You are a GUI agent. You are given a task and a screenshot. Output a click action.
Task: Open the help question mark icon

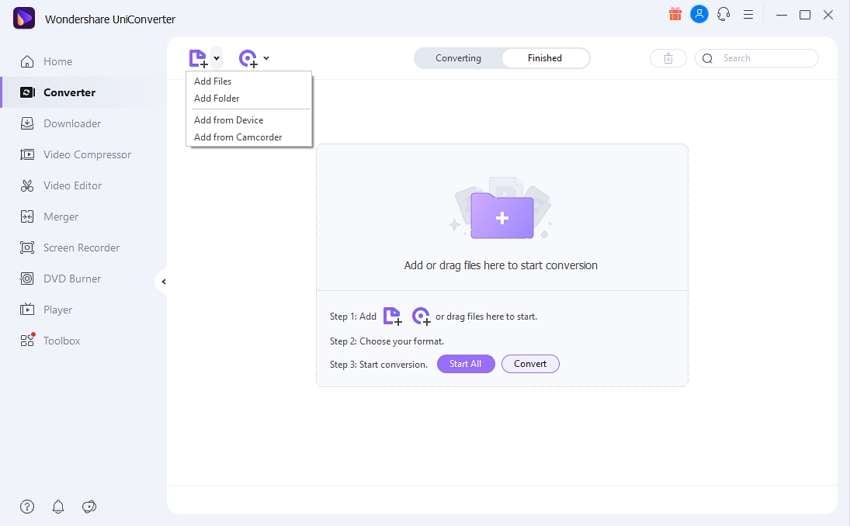(x=27, y=507)
